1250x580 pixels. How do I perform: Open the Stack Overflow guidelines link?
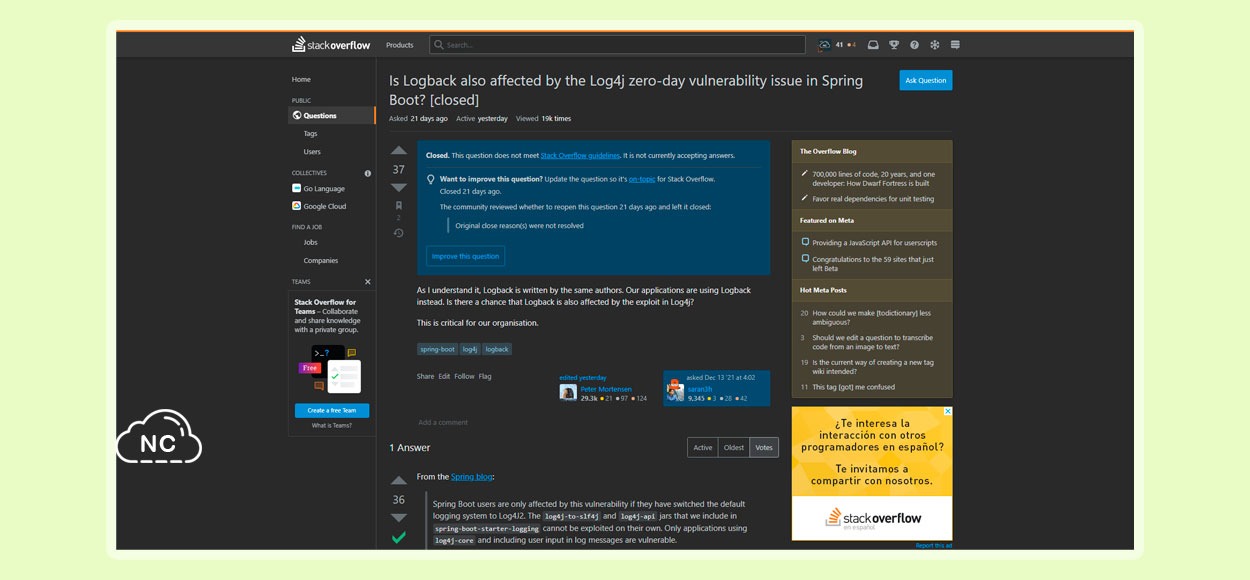click(580, 155)
